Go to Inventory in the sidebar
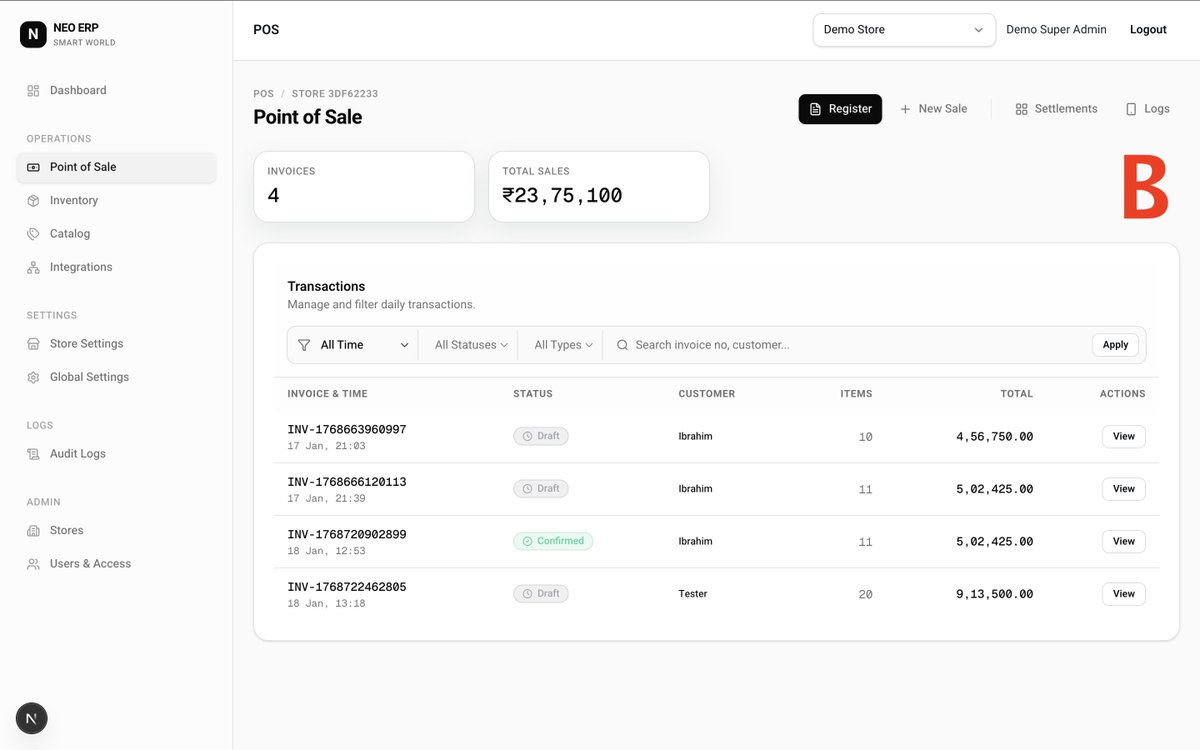The width and height of the screenshot is (1200, 750). (116, 200)
